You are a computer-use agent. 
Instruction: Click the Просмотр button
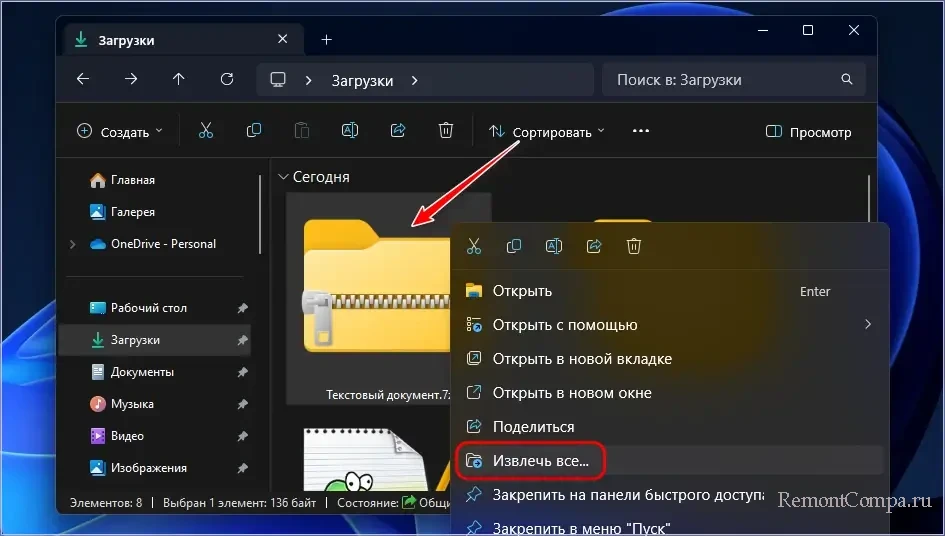(x=808, y=132)
